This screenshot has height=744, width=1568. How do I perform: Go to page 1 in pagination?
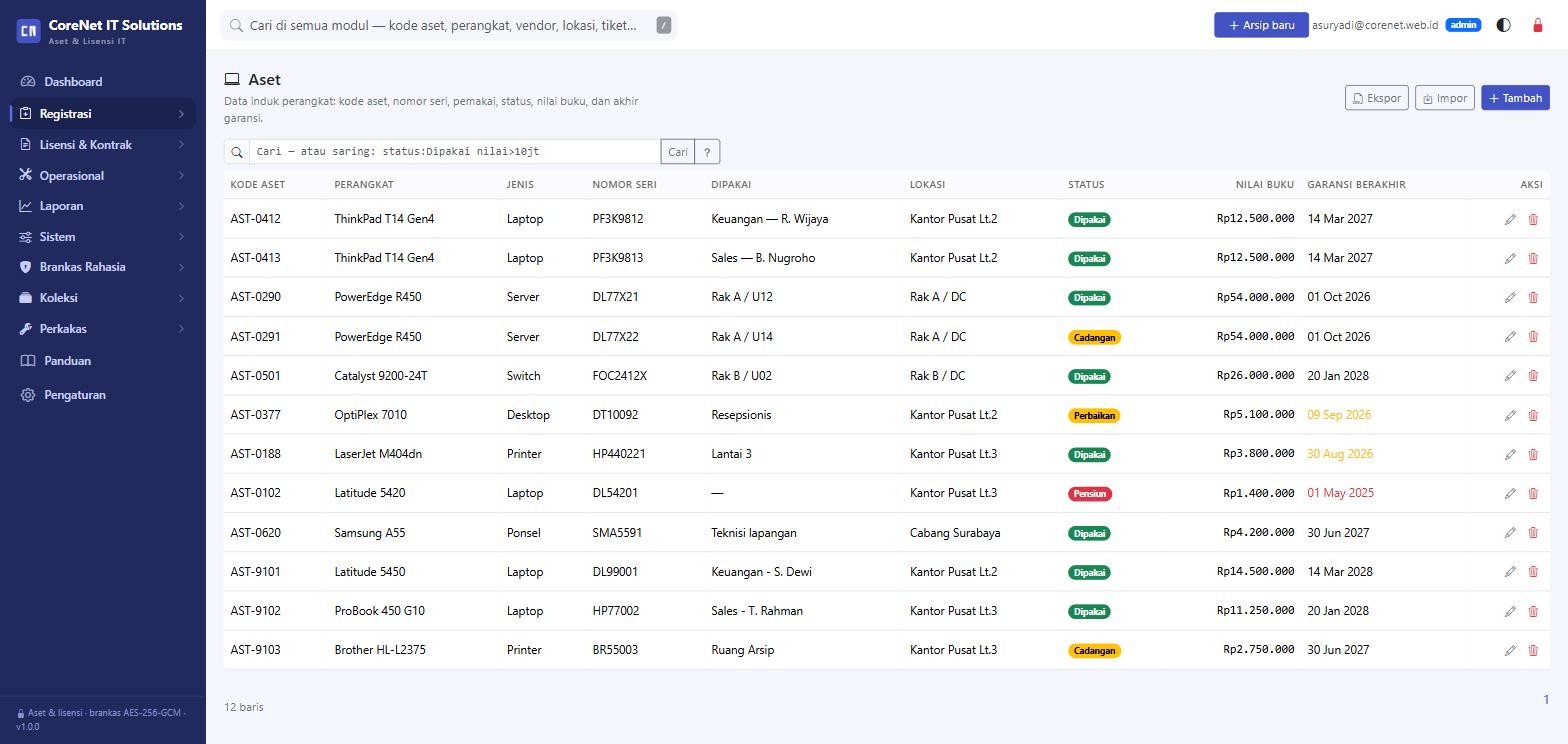1546,700
